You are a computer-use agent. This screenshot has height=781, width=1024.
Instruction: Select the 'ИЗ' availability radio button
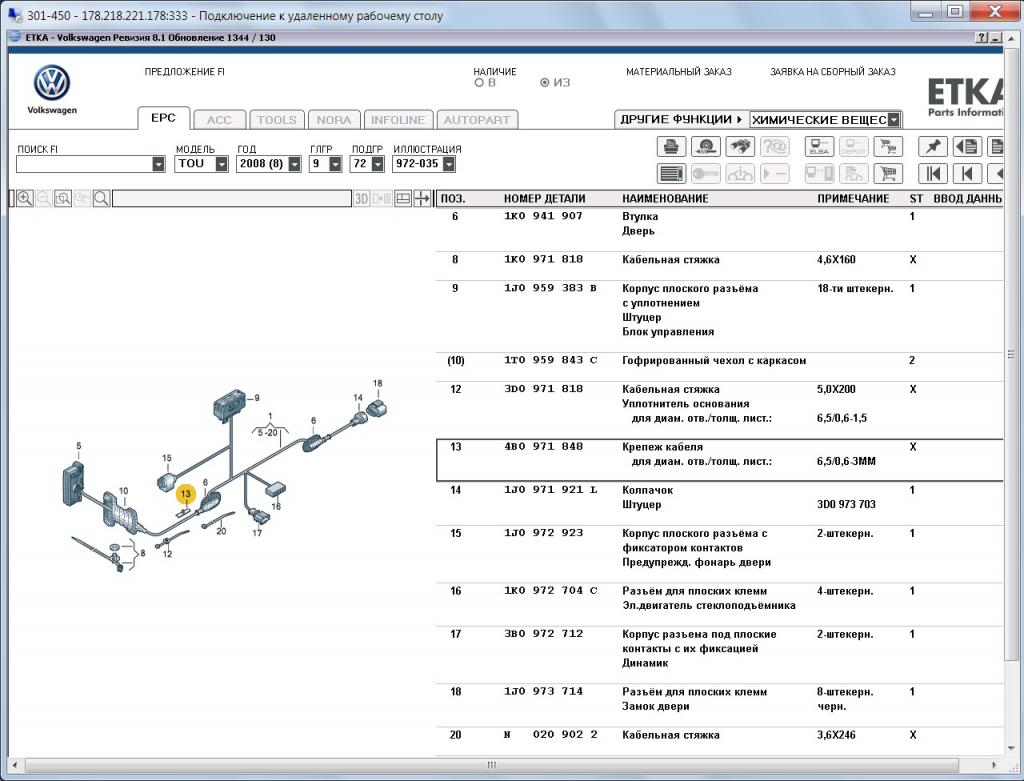tap(545, 83)
